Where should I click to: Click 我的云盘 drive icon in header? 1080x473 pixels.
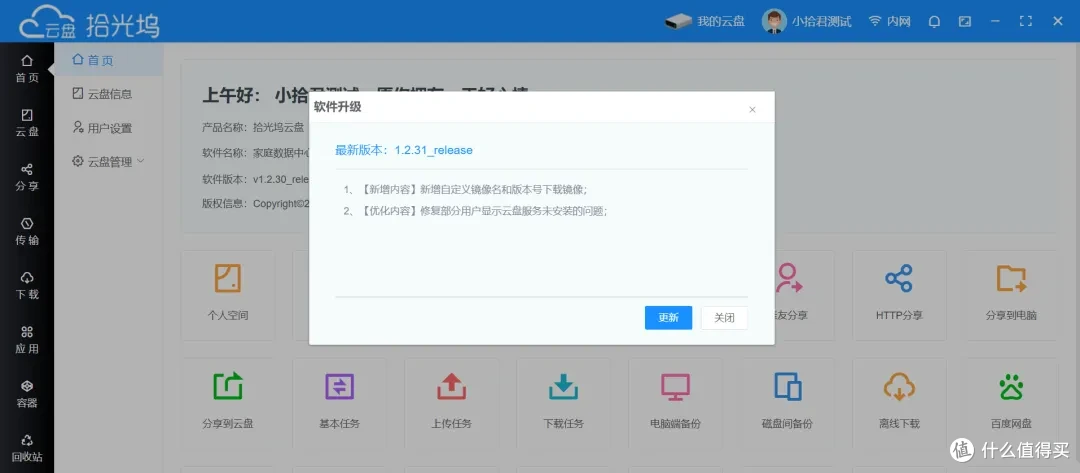point(678,21)
